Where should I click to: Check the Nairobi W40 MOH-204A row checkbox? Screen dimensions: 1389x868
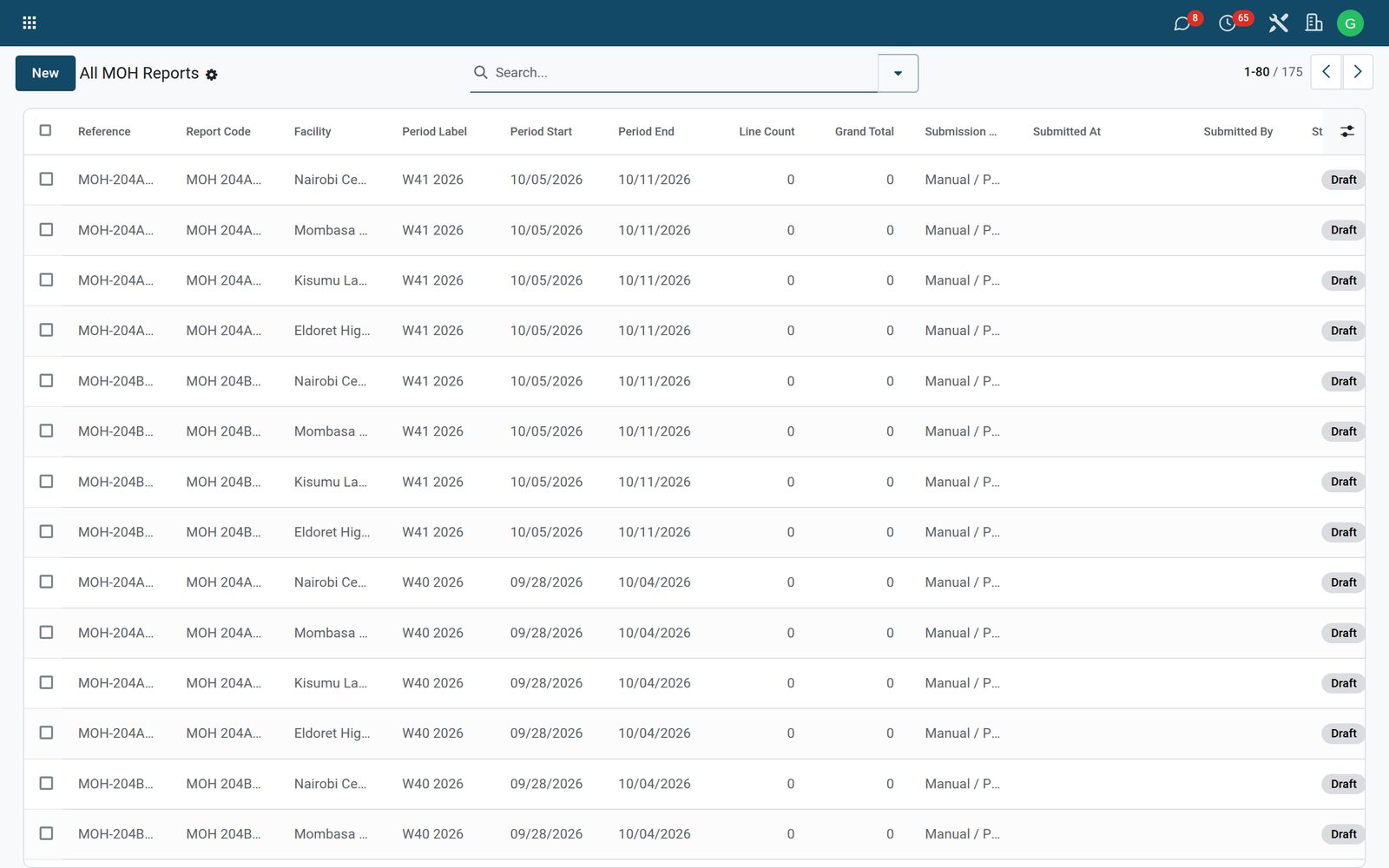coord(46,582)
